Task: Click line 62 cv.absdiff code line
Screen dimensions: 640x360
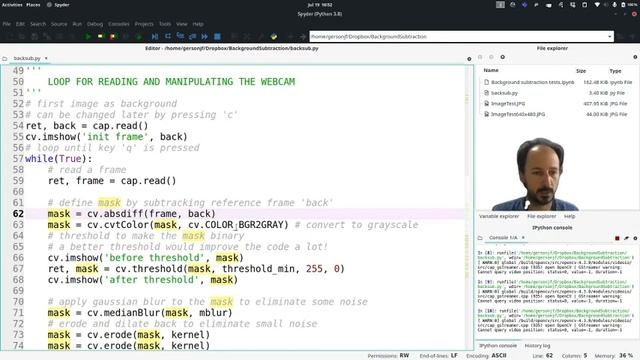Action: 131,214
